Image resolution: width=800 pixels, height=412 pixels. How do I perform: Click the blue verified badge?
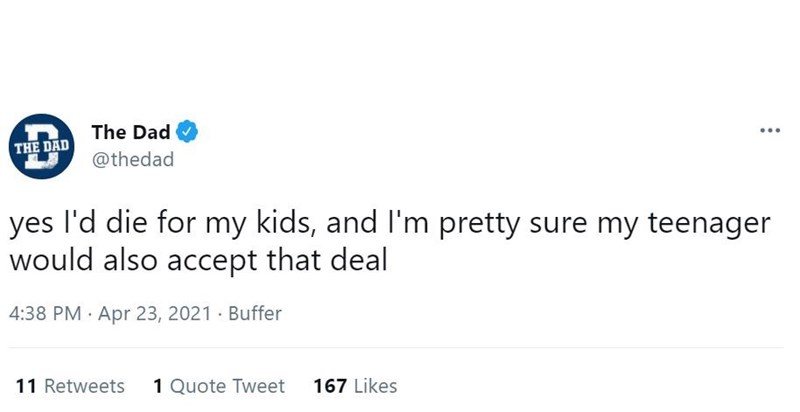click(x=187, y=132)
